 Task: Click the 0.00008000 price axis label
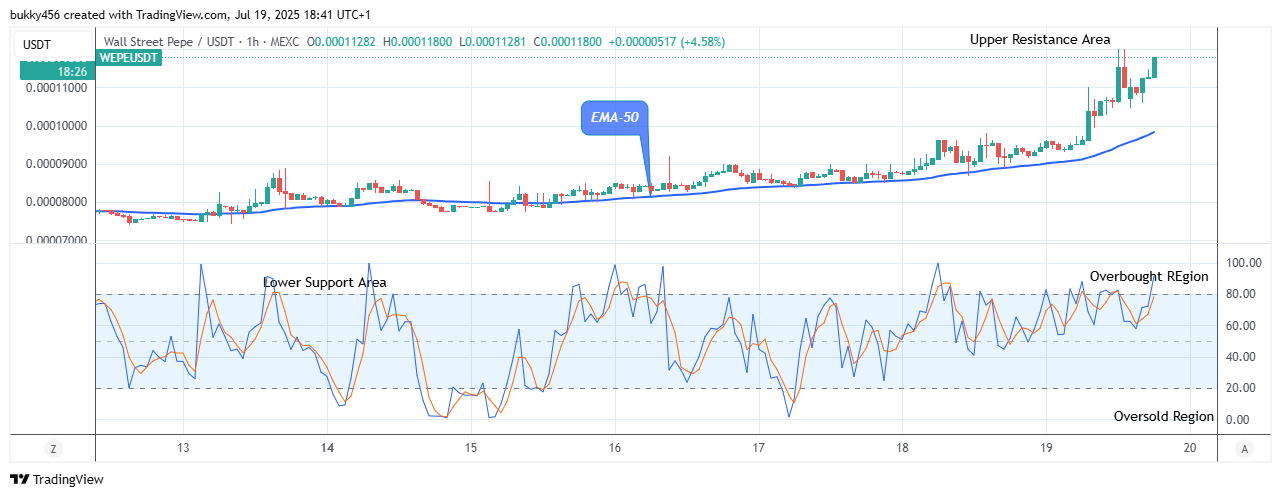click(57, 202)
